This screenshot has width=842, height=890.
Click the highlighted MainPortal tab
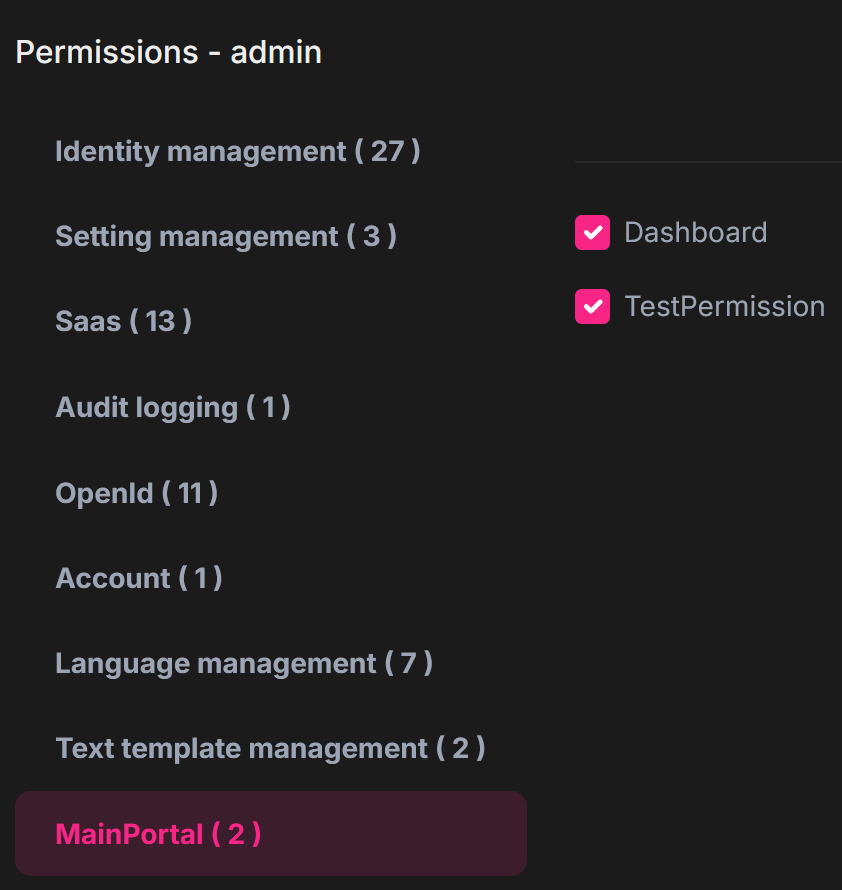coord(158,834)
